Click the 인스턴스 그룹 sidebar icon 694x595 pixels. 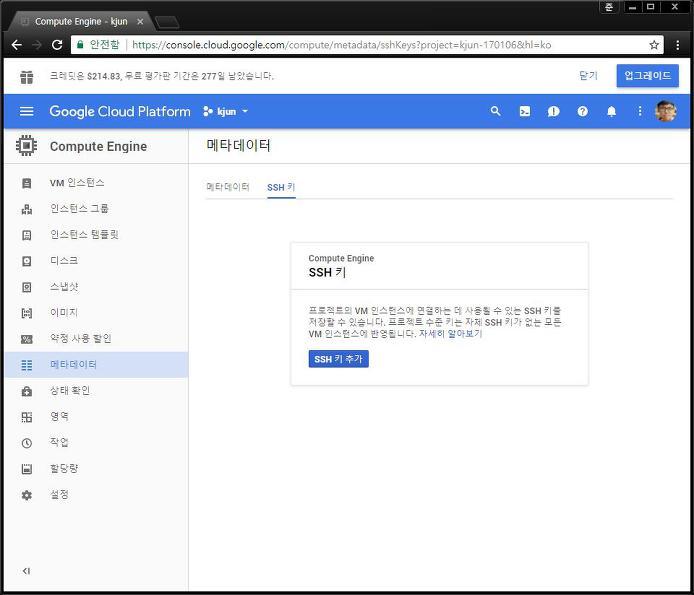tap(27, 209)
